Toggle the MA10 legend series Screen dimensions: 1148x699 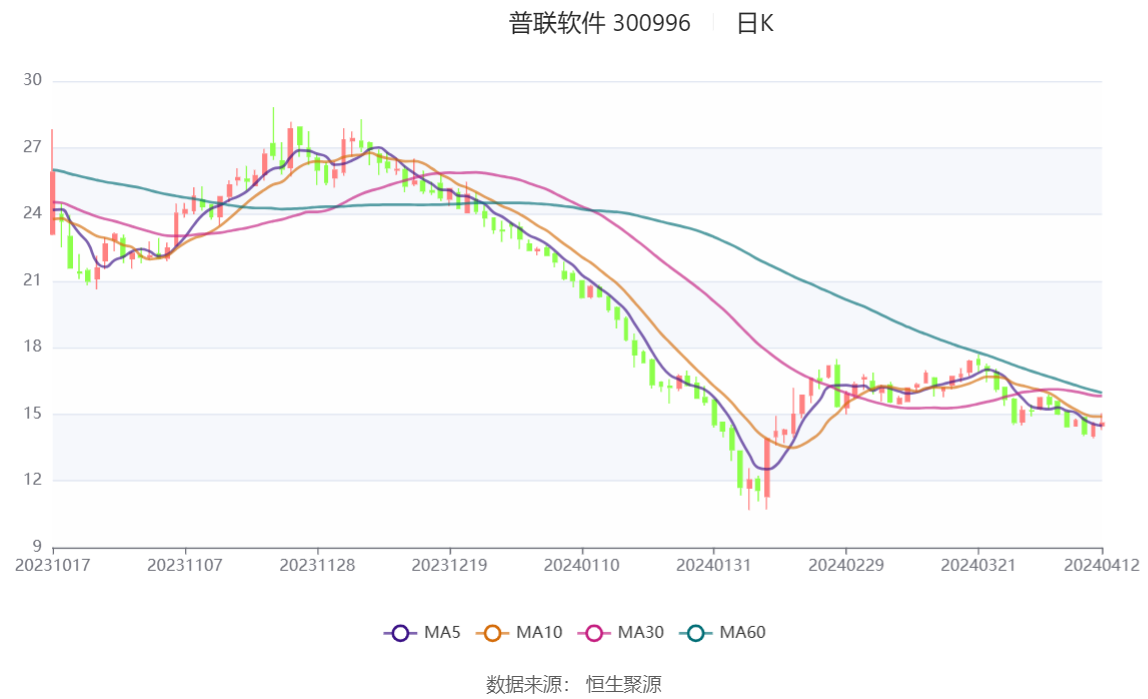click(x=519, y=632)
